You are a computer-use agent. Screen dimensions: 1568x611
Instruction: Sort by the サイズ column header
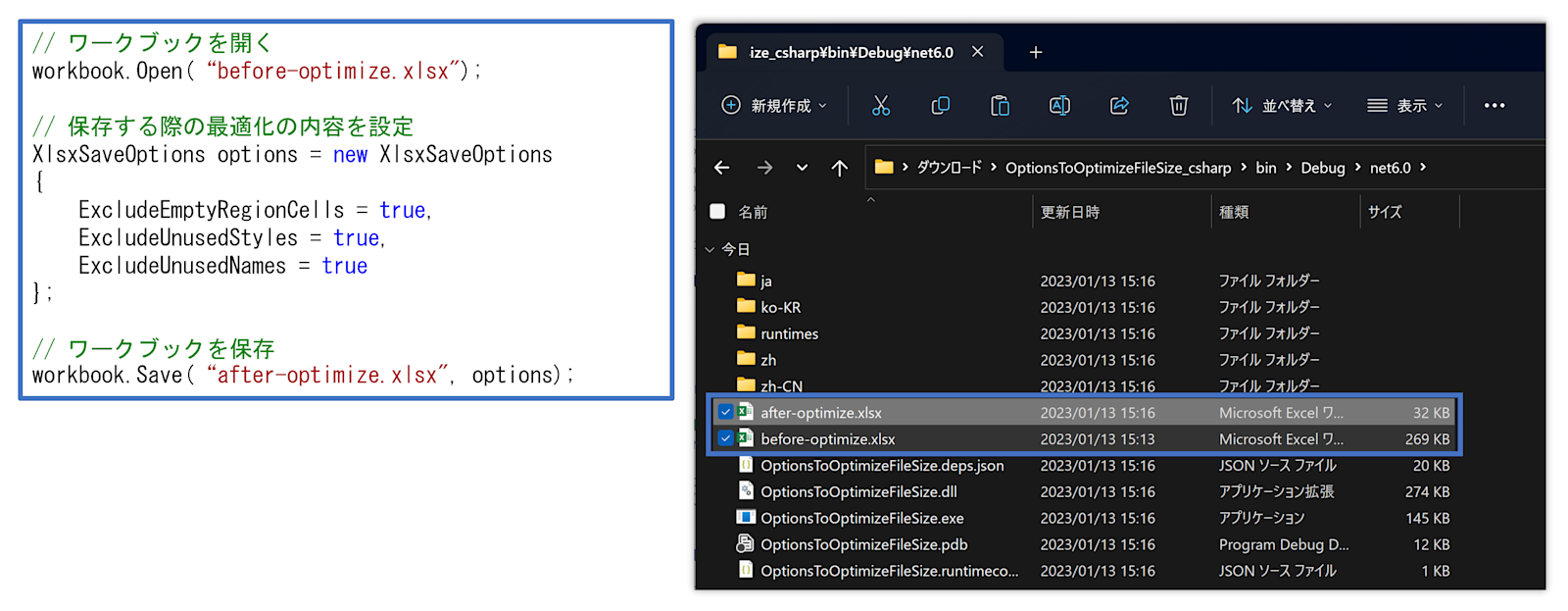(x=1385, y=212)
